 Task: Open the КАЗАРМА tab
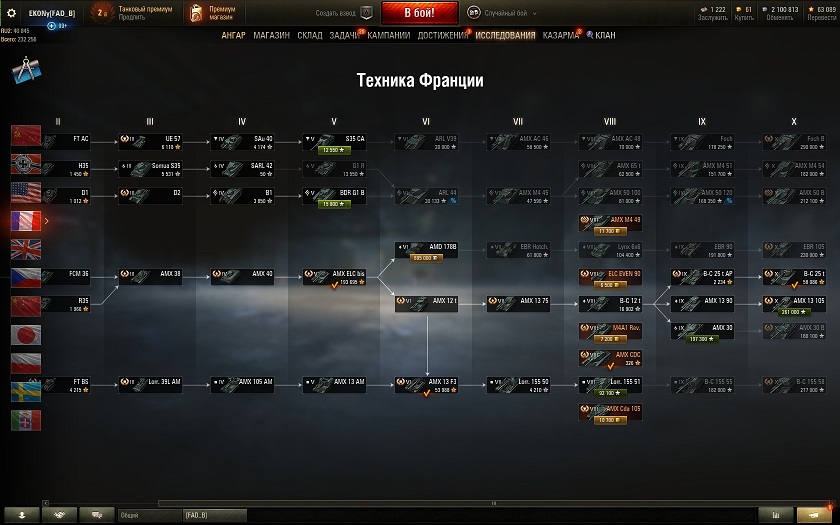click(560, 35)
